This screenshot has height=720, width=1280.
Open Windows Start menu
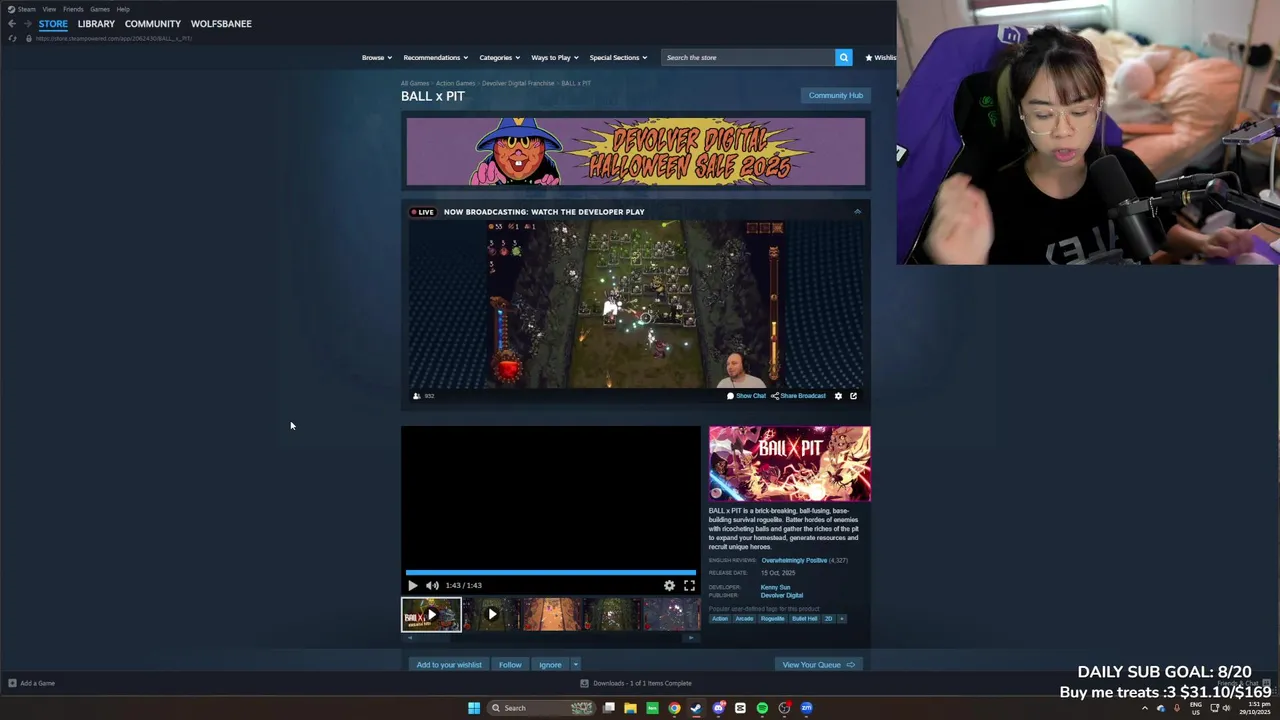click(474, 708)
